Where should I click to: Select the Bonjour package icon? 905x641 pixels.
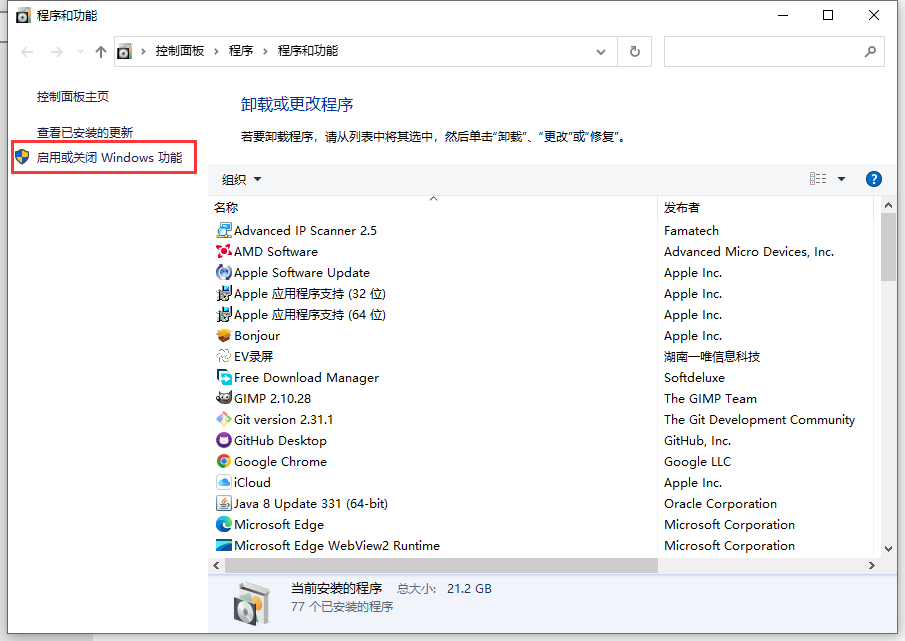point(223,335)
